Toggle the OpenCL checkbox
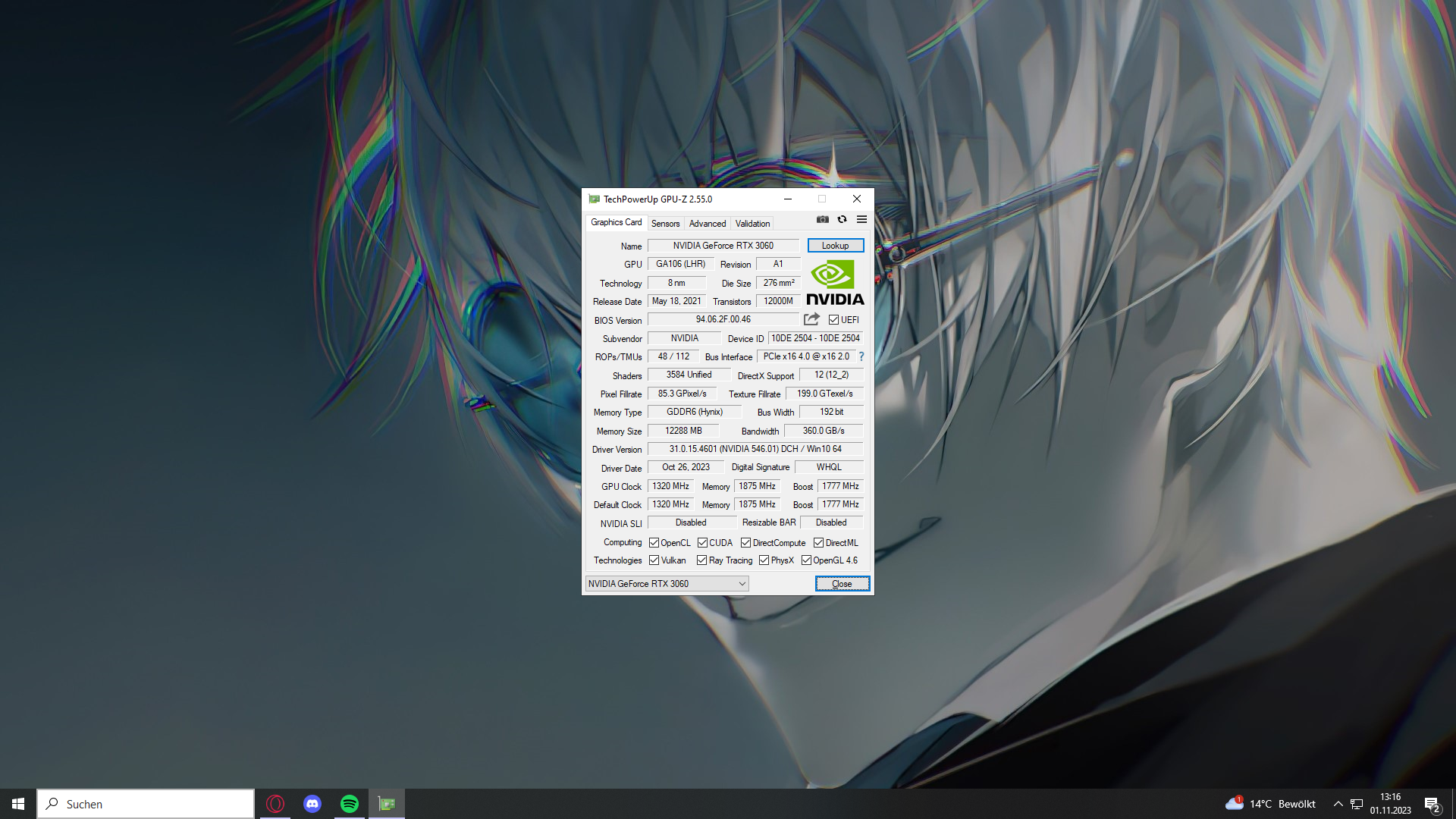Viewport: 1456px width, 819px height. tap(654, 543)
